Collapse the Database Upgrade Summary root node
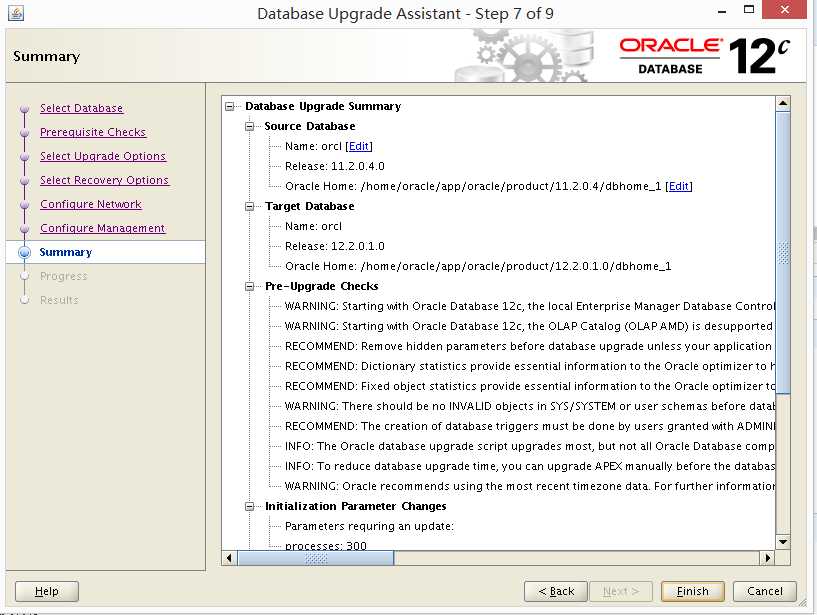Screen dimensions: 817x615 (230, 106)
